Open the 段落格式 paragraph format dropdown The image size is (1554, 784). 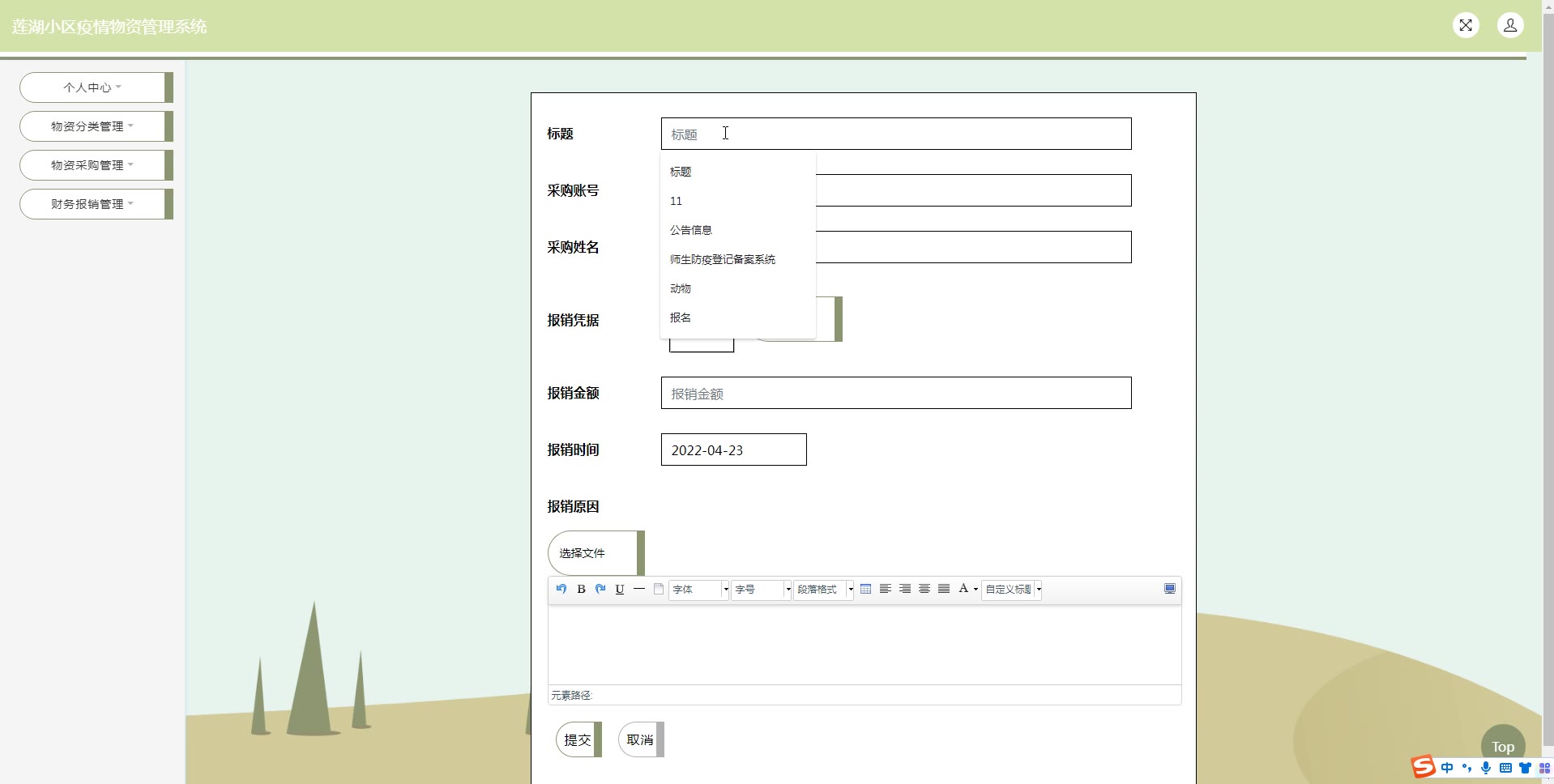point(824,590)
